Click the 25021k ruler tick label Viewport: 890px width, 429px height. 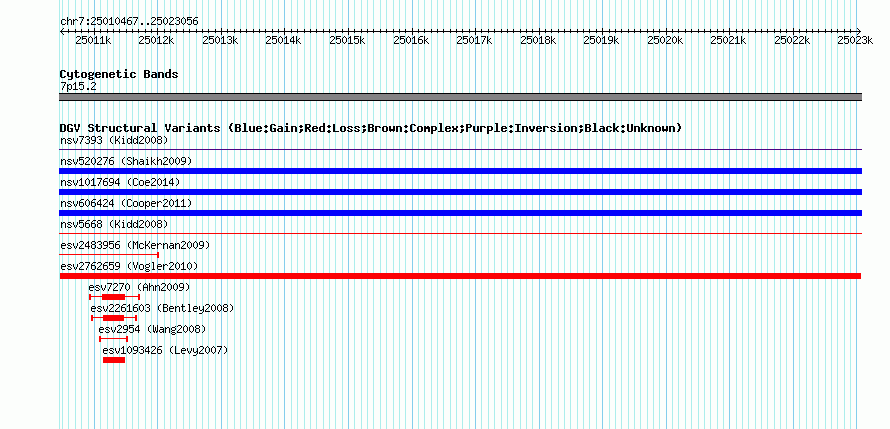(x=729, y=41)
